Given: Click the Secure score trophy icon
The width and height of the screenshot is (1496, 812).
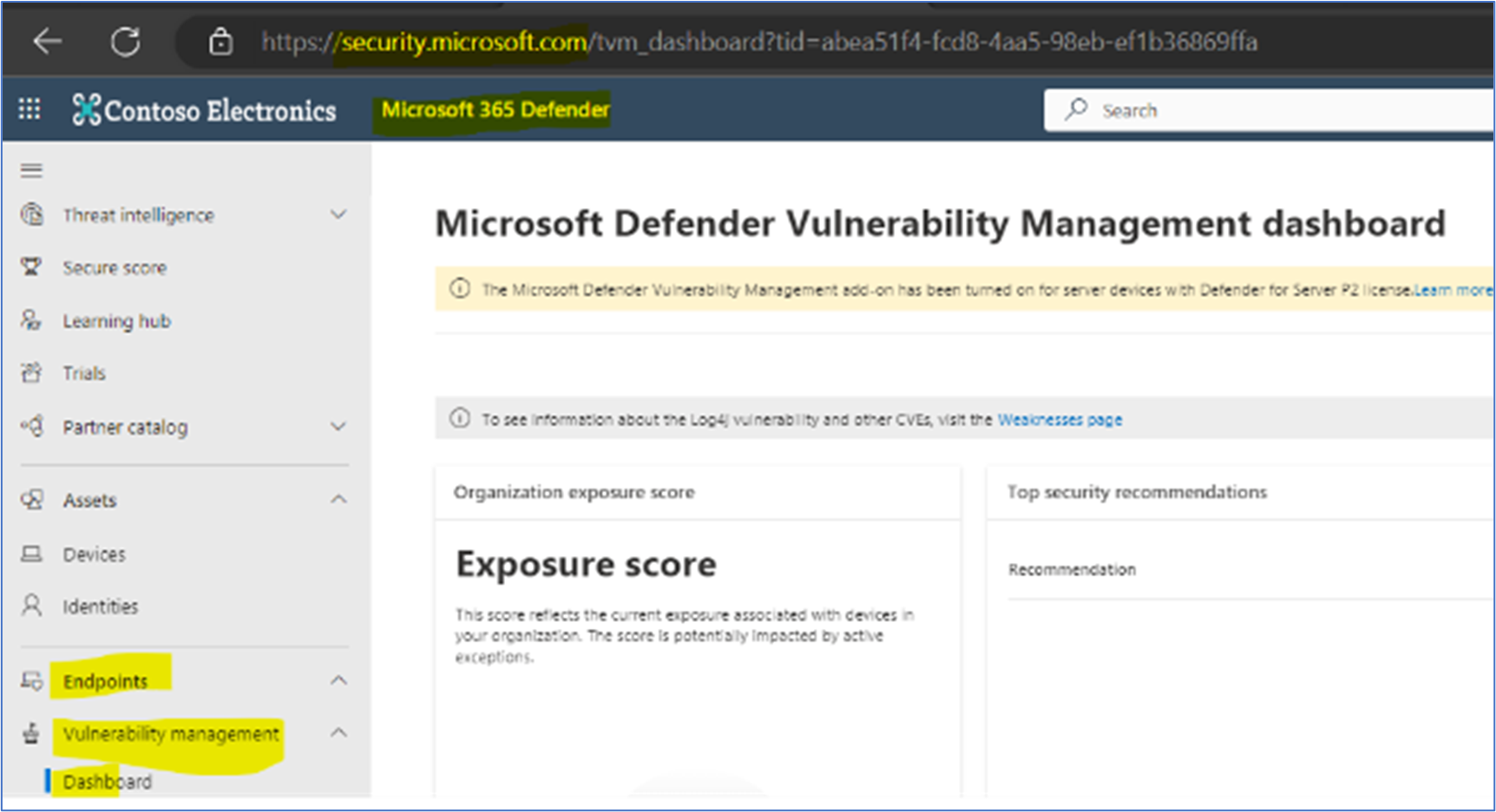Looking at the screenshot, I should [31, 267].
